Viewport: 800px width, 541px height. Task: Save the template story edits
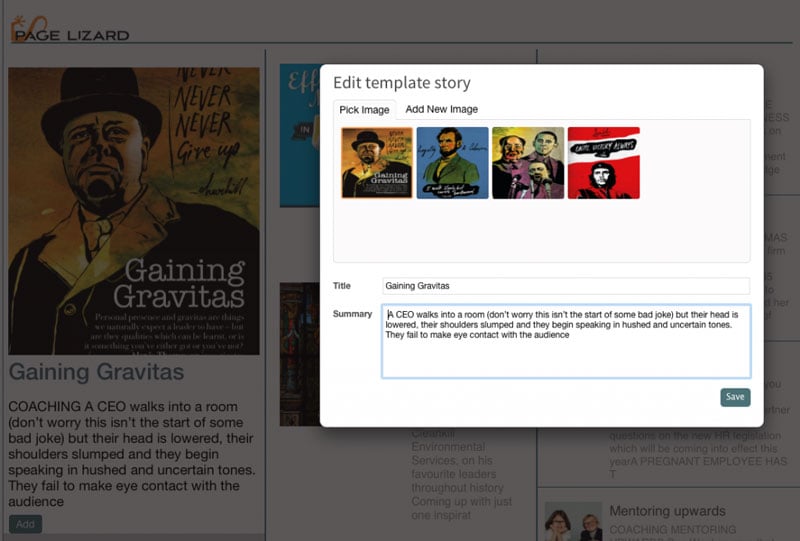point(735,397)
